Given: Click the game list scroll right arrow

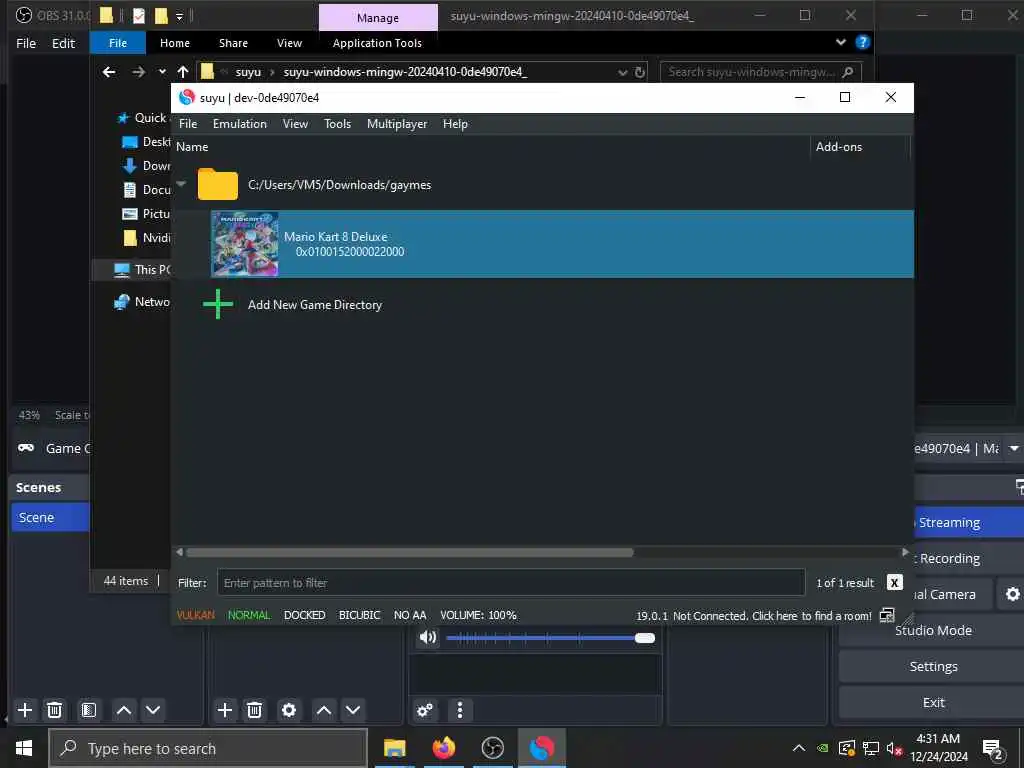Looking at the screenshot, I should (x=904, y=552).
